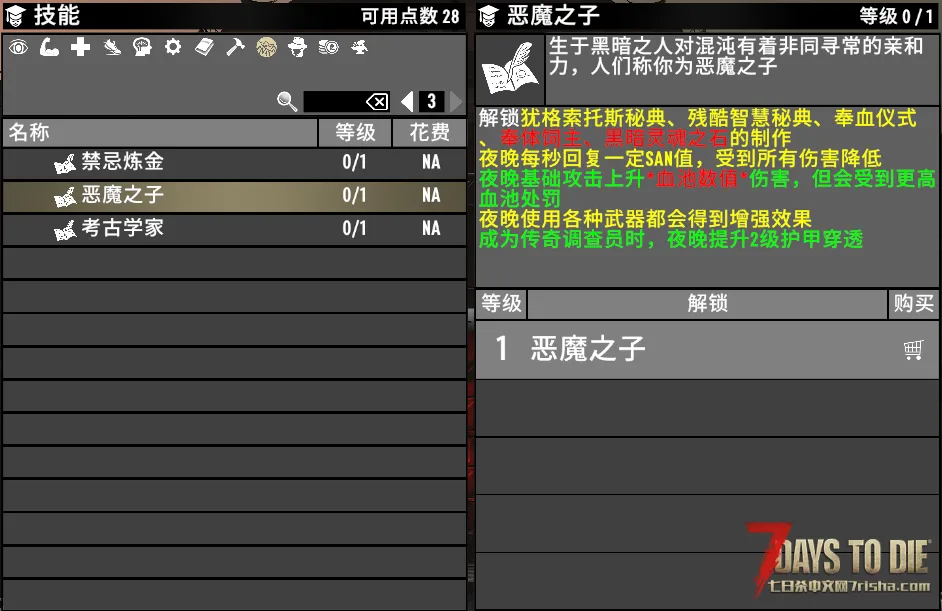Select the hammer crafting category icon
This screenshot has width=942, height=611.
click(235, 47)
